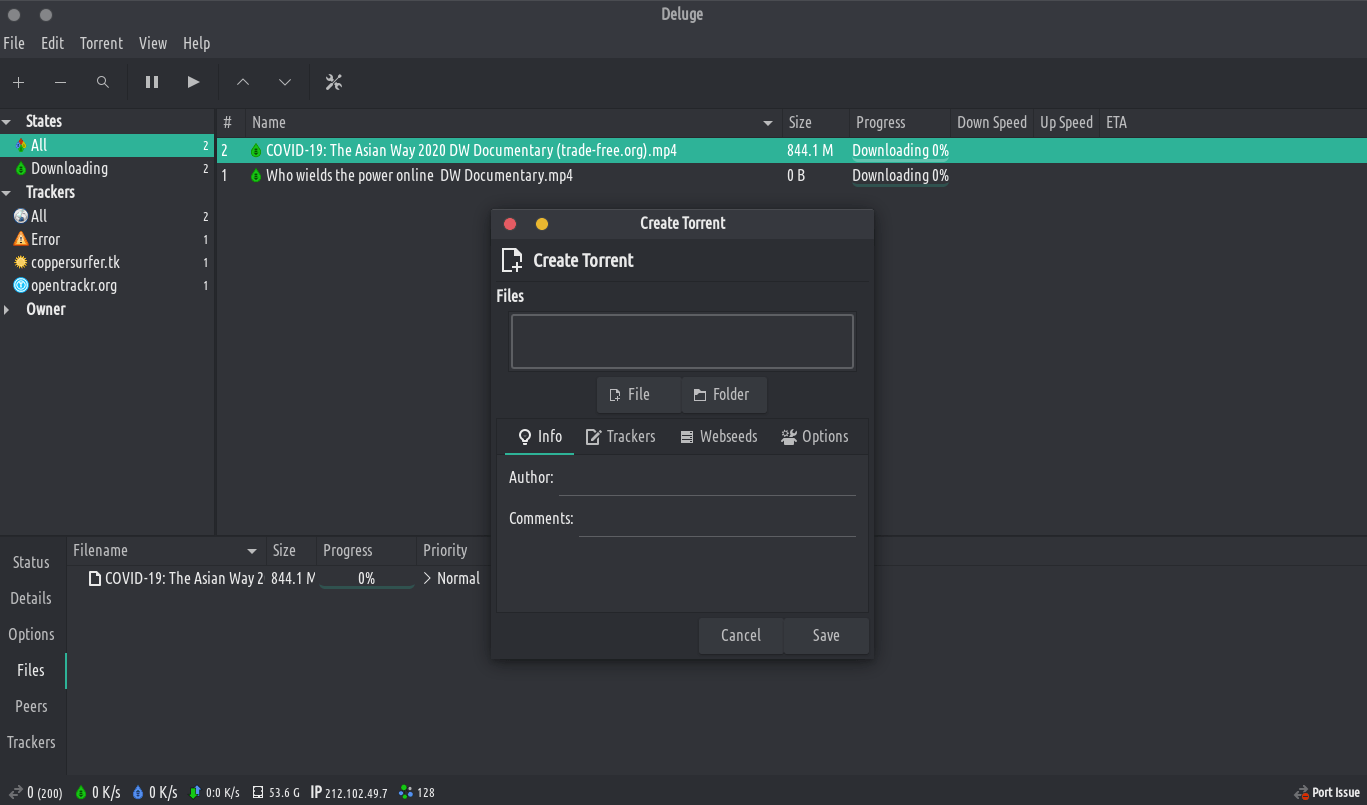Click the free disk space icon
1367x805 pixels.
click(258, 792)
